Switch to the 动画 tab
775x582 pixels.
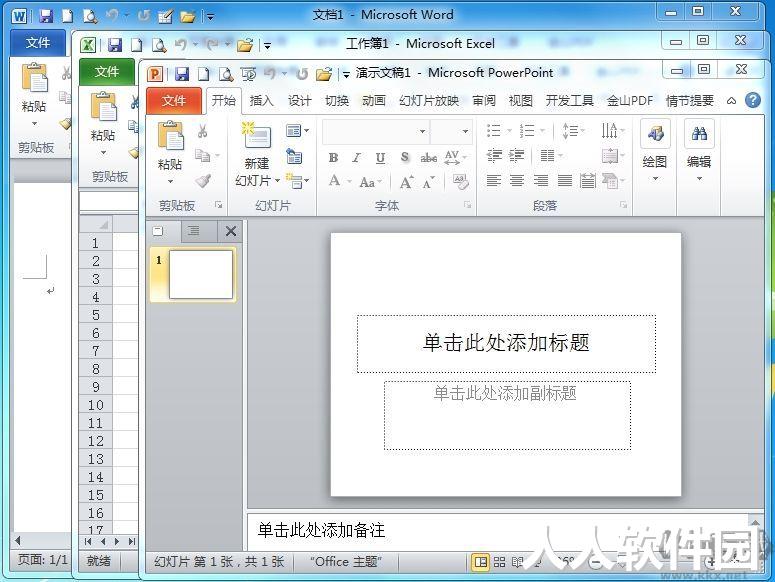pos(374,101)
